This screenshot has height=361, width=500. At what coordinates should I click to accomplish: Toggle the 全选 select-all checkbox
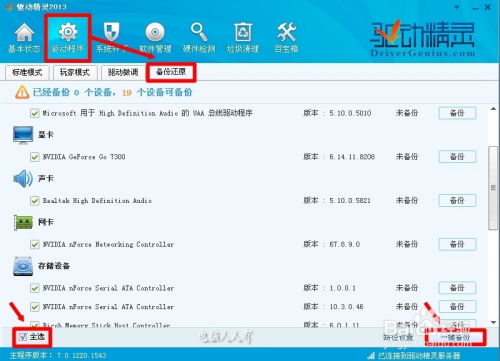(x=23, y=337)
